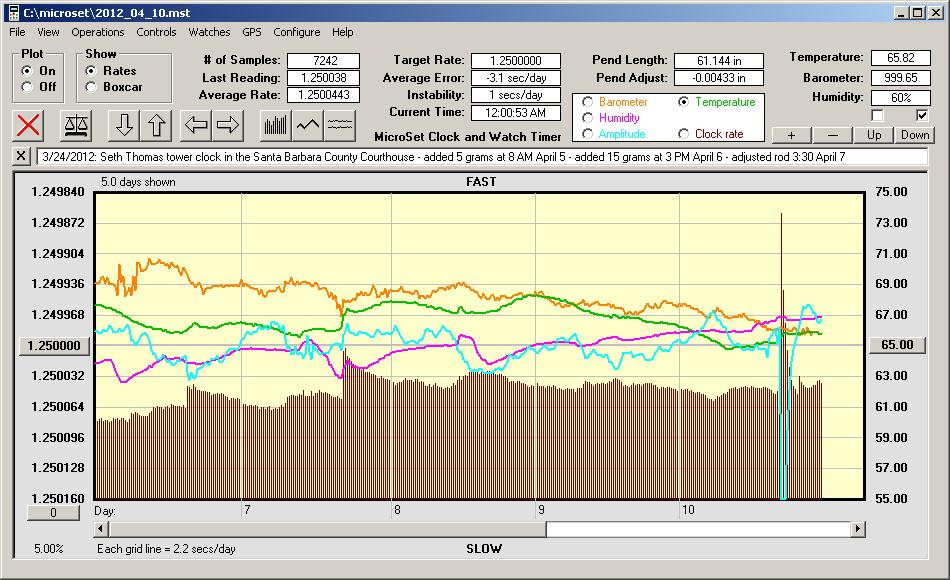Image resolution: width=950 pixels, height=580 pixels.
Task: Click the minus (—) button
Action: point(832,135)
